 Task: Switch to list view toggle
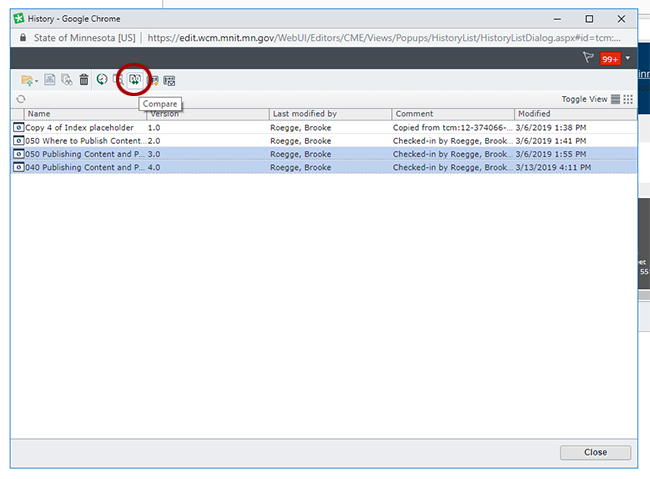click(616, 99)
